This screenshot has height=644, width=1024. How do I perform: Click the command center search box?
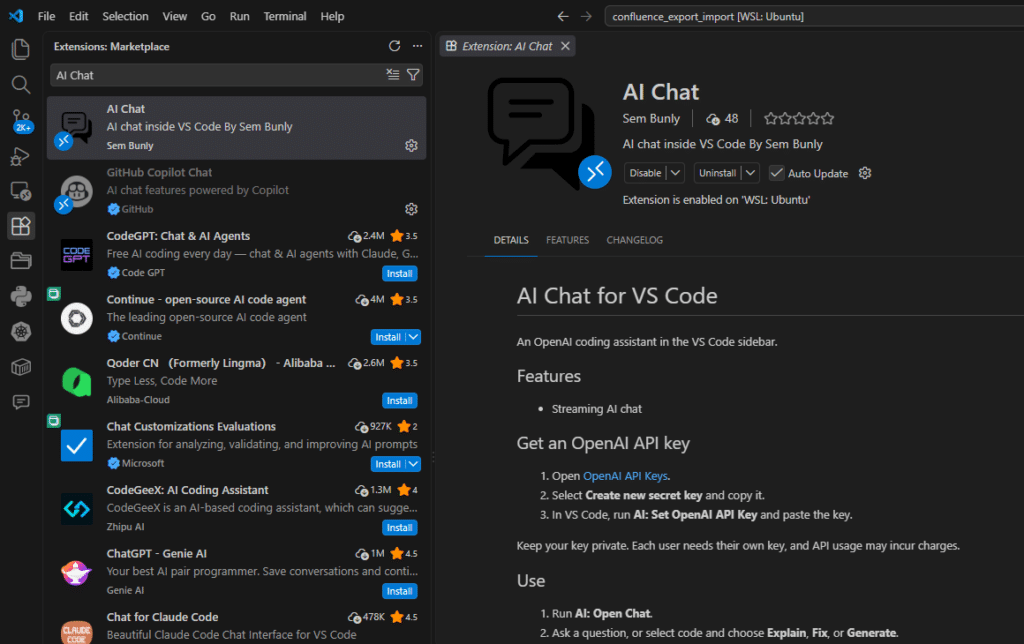[814, 16]
